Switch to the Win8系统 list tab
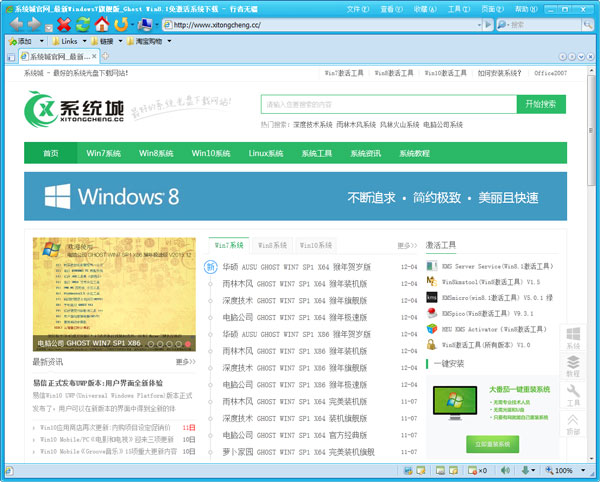600x482 pixels. [x=272, y=245]
